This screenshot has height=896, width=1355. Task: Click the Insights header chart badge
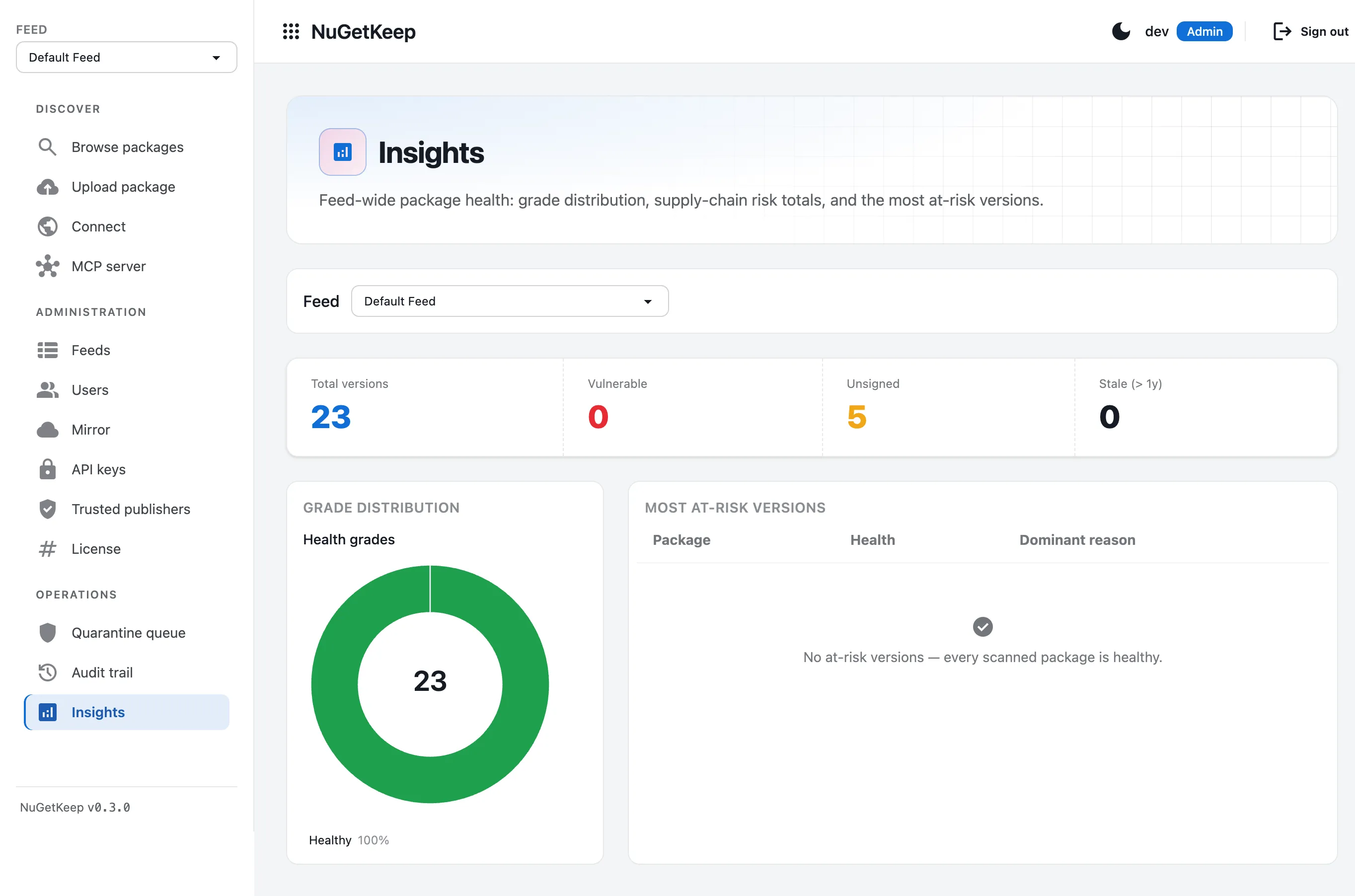[x=342, y=152]
